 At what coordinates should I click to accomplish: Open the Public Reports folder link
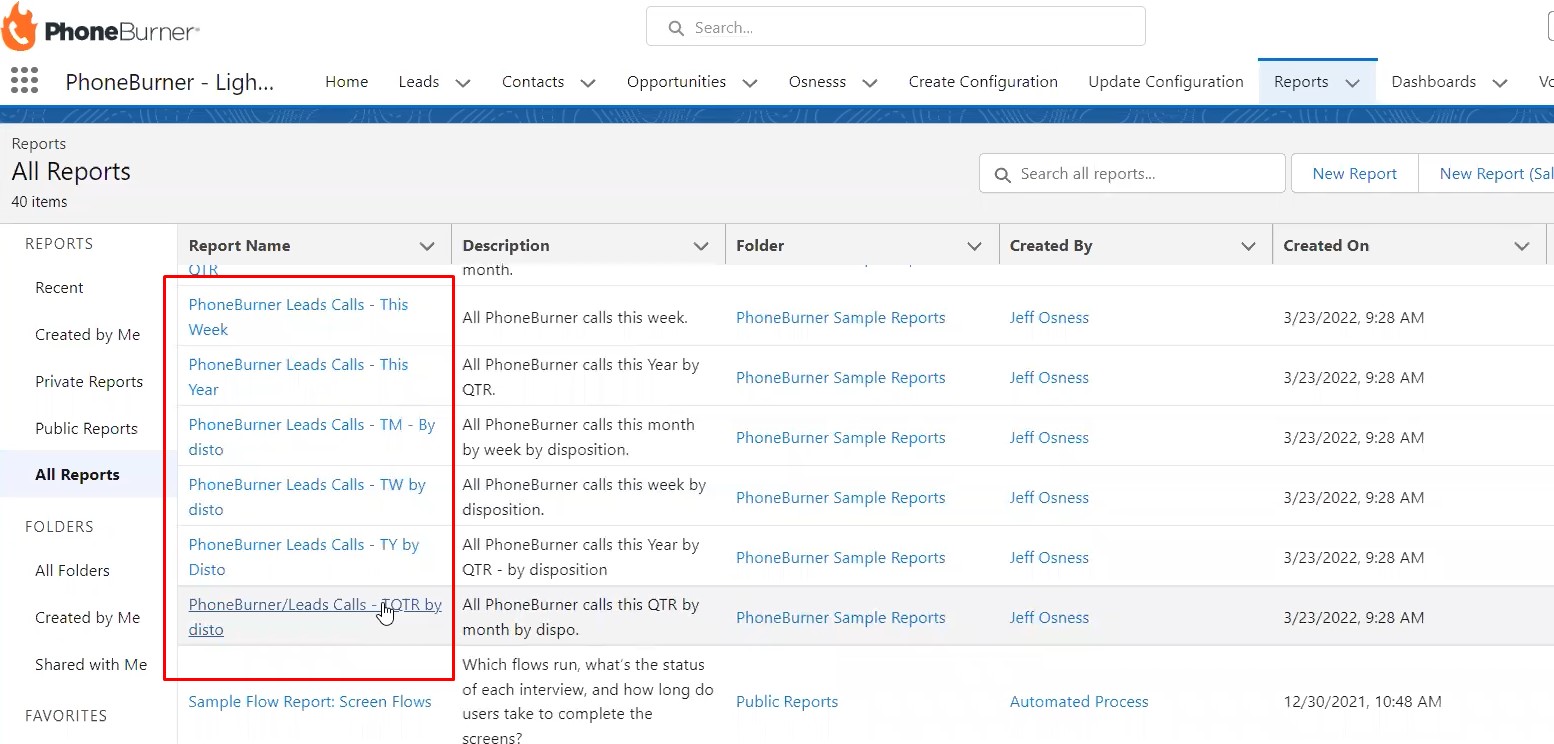click(x=787, y=702)
